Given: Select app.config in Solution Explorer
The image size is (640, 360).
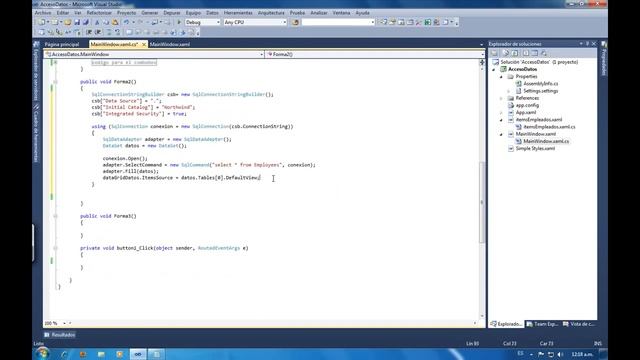Looking at the screenshot, I should 527,105.
